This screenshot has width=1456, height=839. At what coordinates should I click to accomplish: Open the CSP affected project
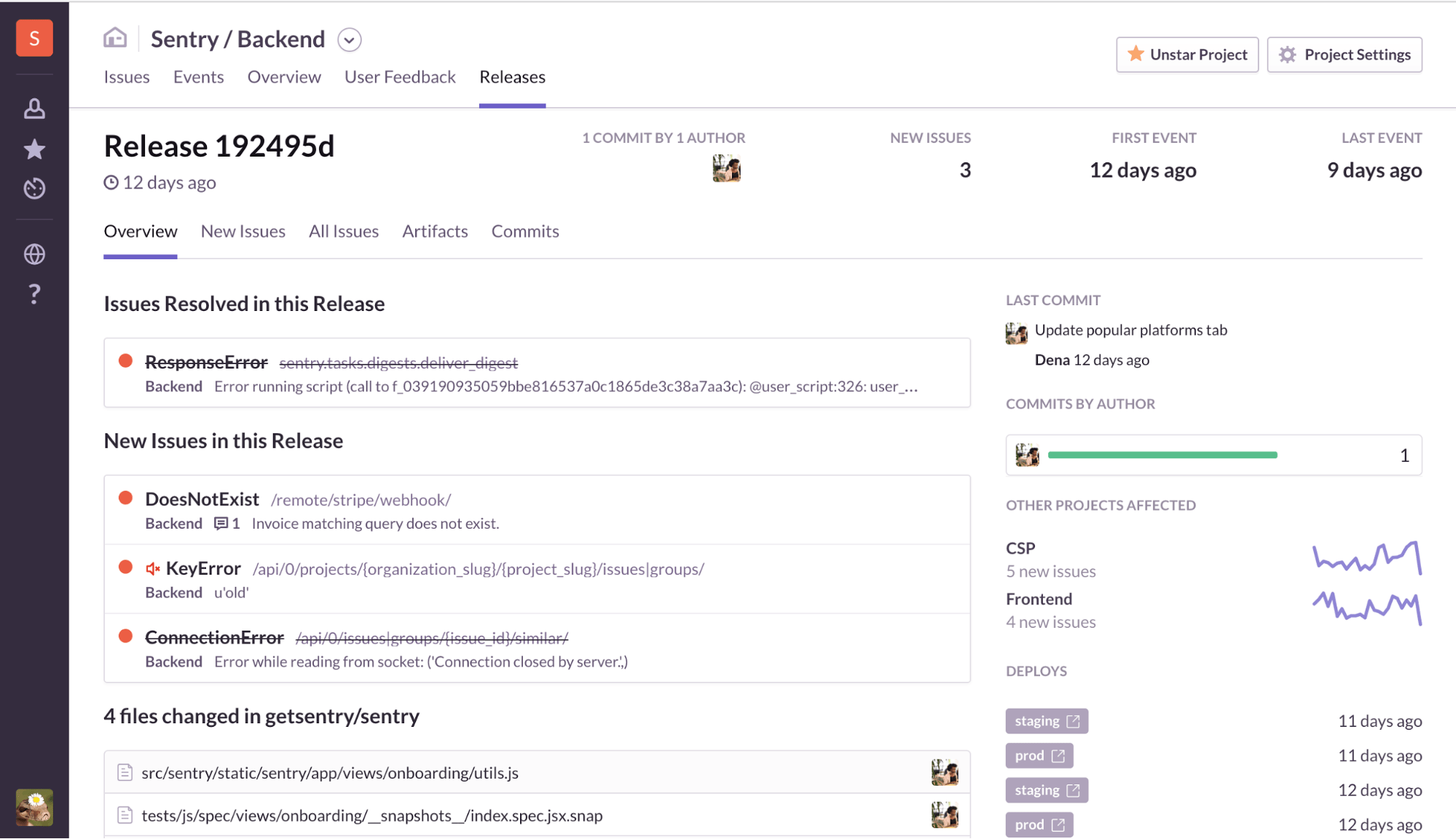1020,548
